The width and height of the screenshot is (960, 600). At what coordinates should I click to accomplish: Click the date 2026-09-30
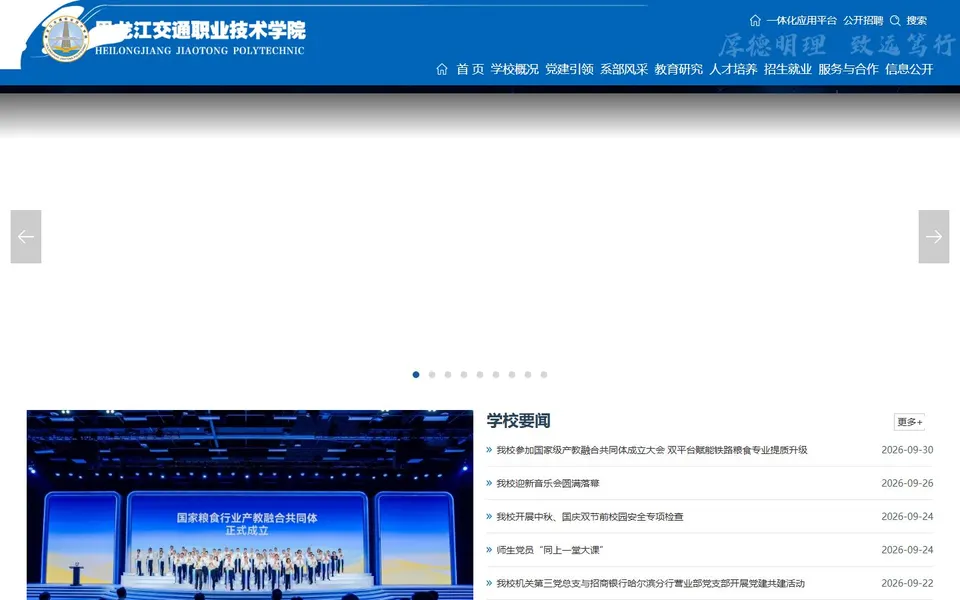coord(907,450)
